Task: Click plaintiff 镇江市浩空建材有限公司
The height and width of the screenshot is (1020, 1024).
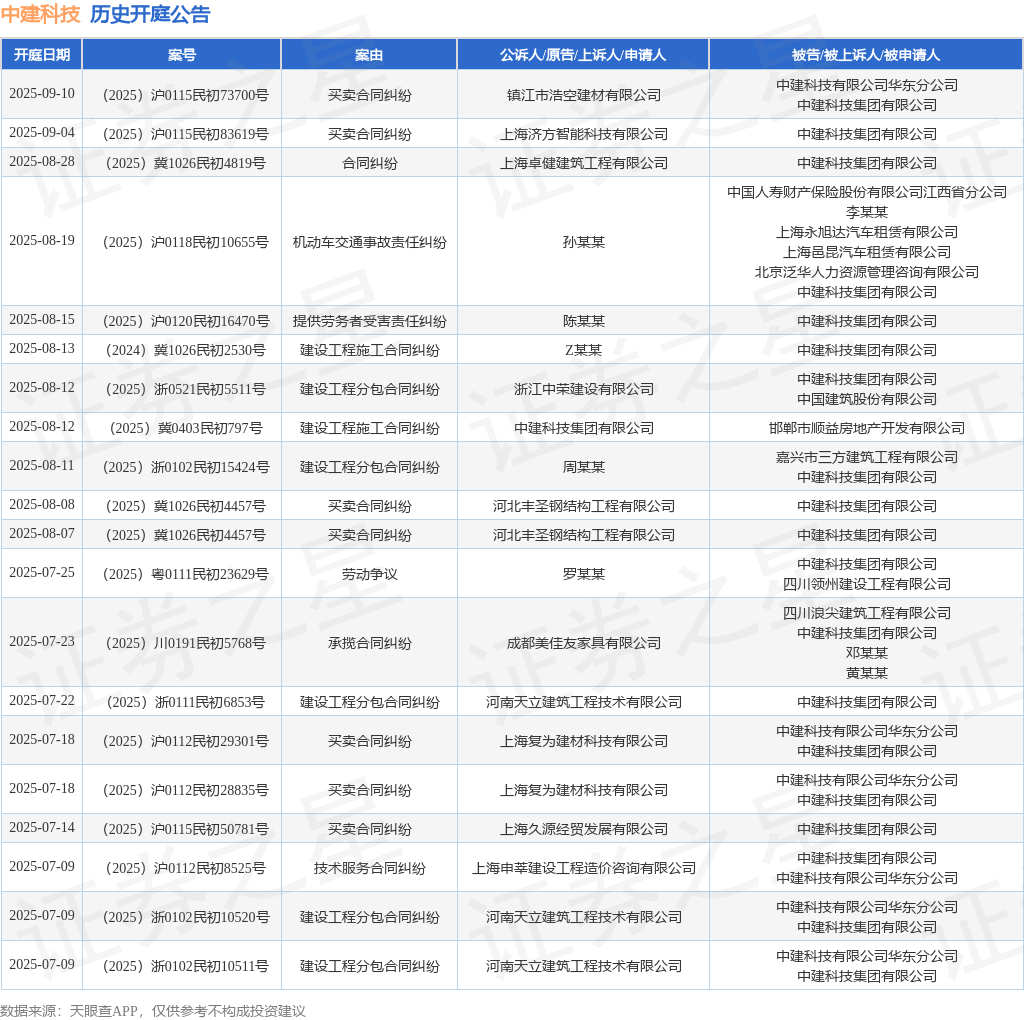Action: [x=584, y=95]
